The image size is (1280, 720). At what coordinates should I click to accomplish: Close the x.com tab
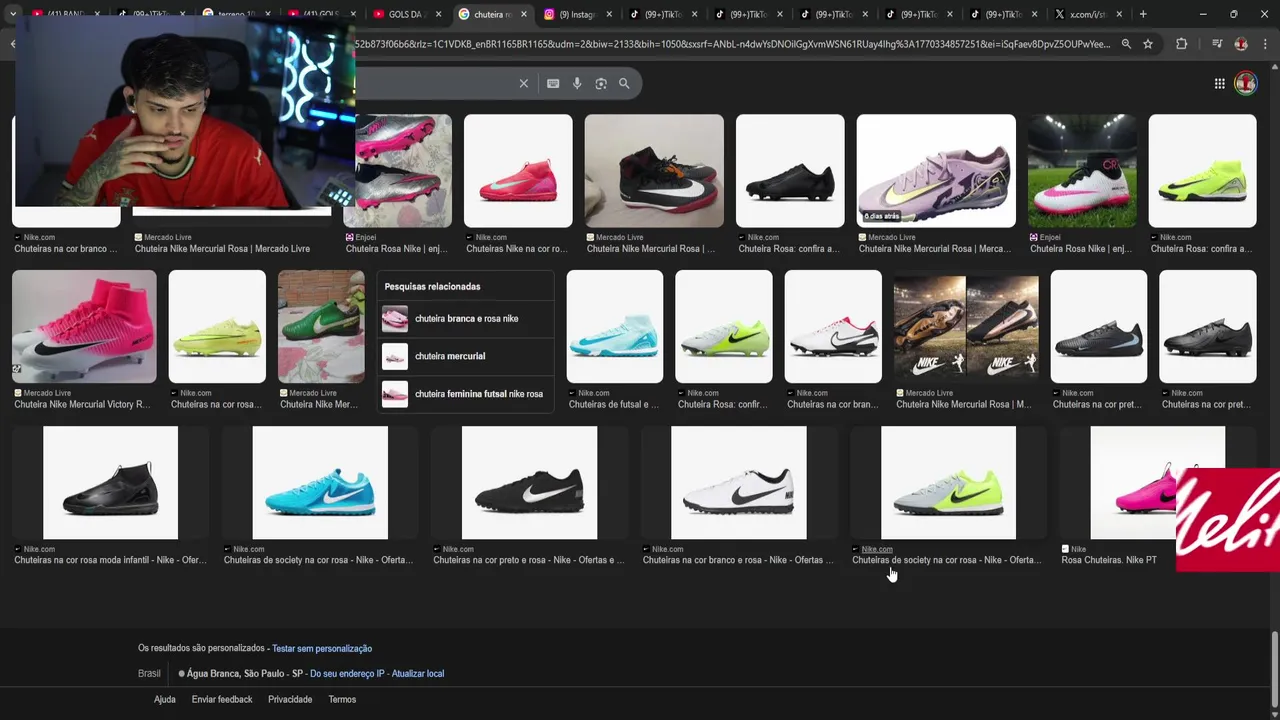click(1119, 14)
